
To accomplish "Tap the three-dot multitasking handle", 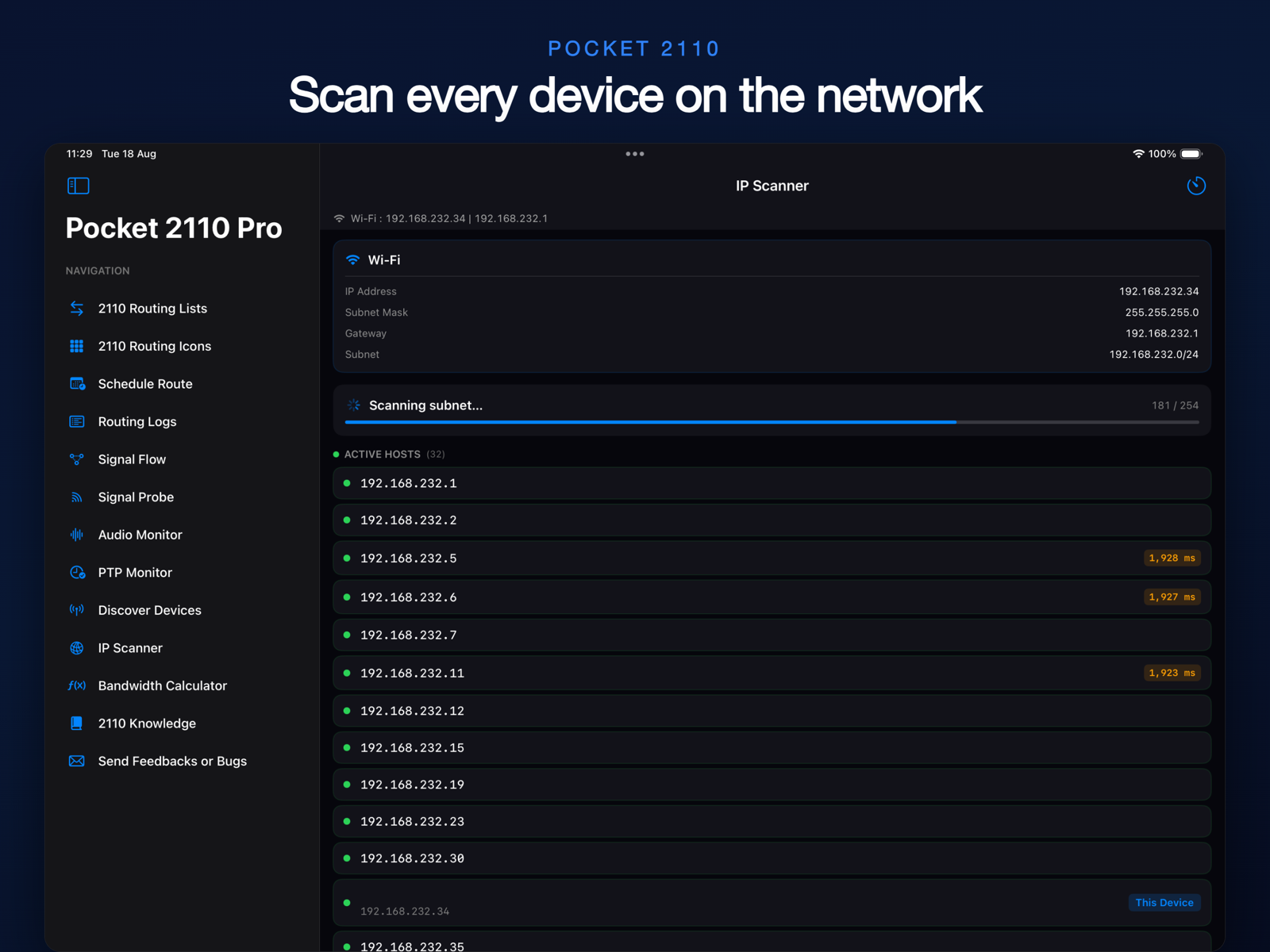I will coord(635,154).
